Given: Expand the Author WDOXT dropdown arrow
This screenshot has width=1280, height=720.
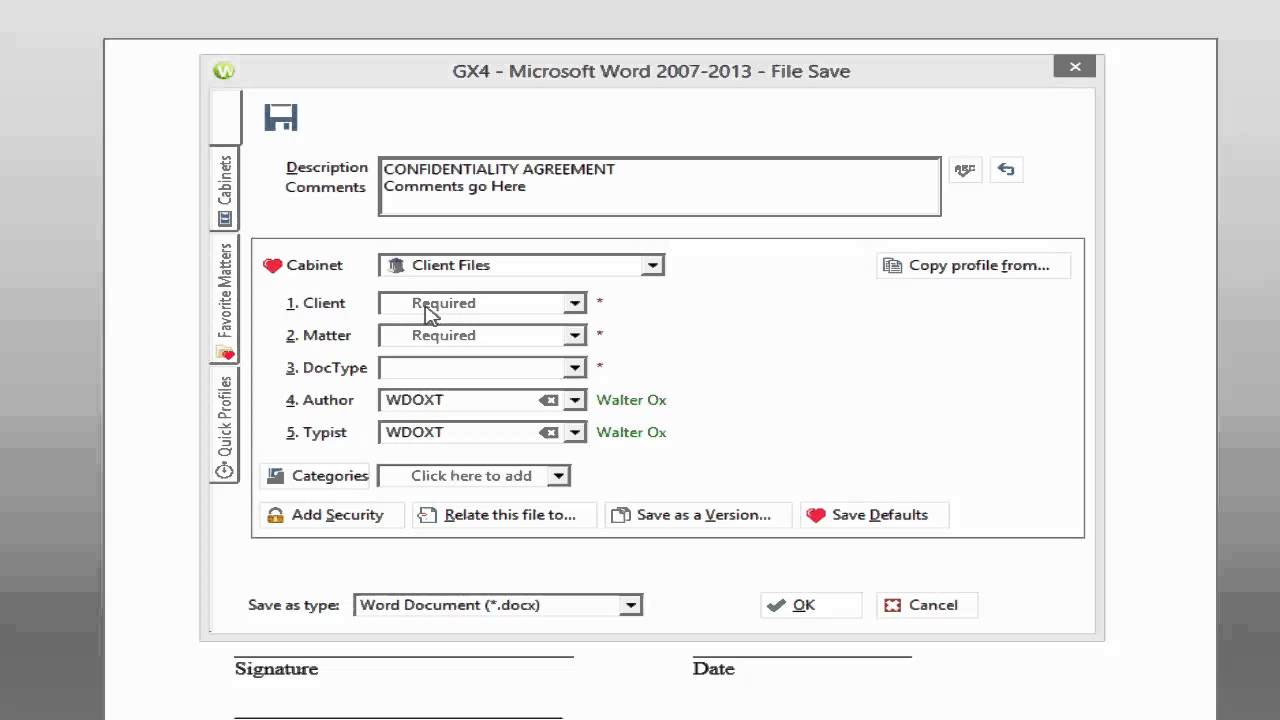Looking at the screenshot, I should pos(574,401).
